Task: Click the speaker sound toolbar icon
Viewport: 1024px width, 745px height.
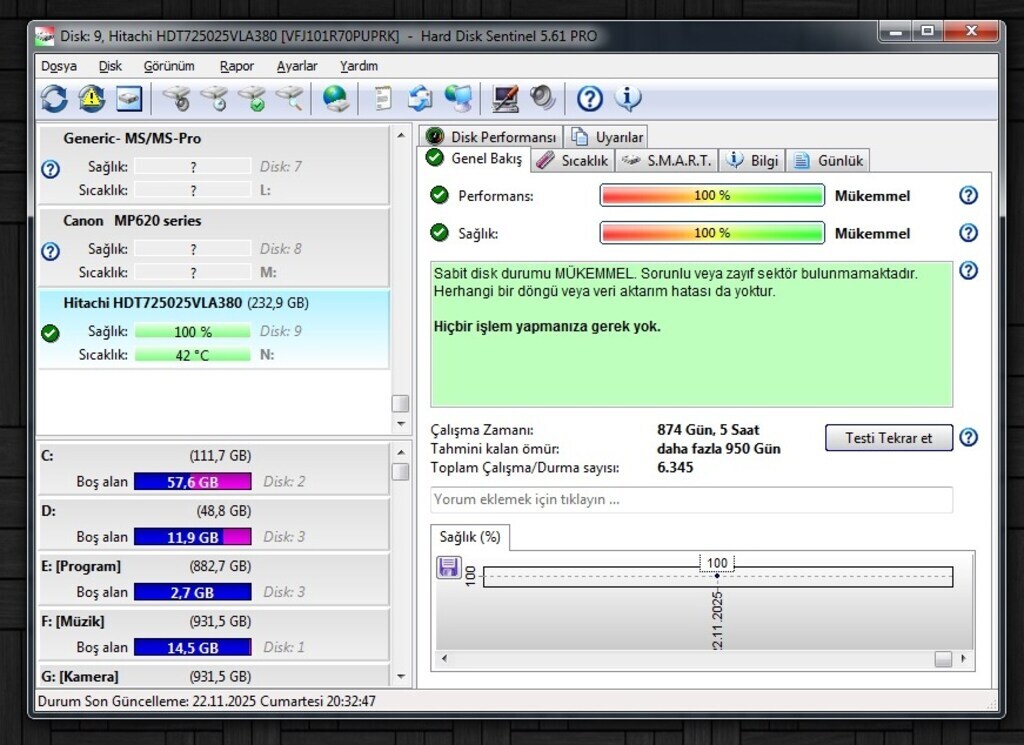Action: click(543, 99)
